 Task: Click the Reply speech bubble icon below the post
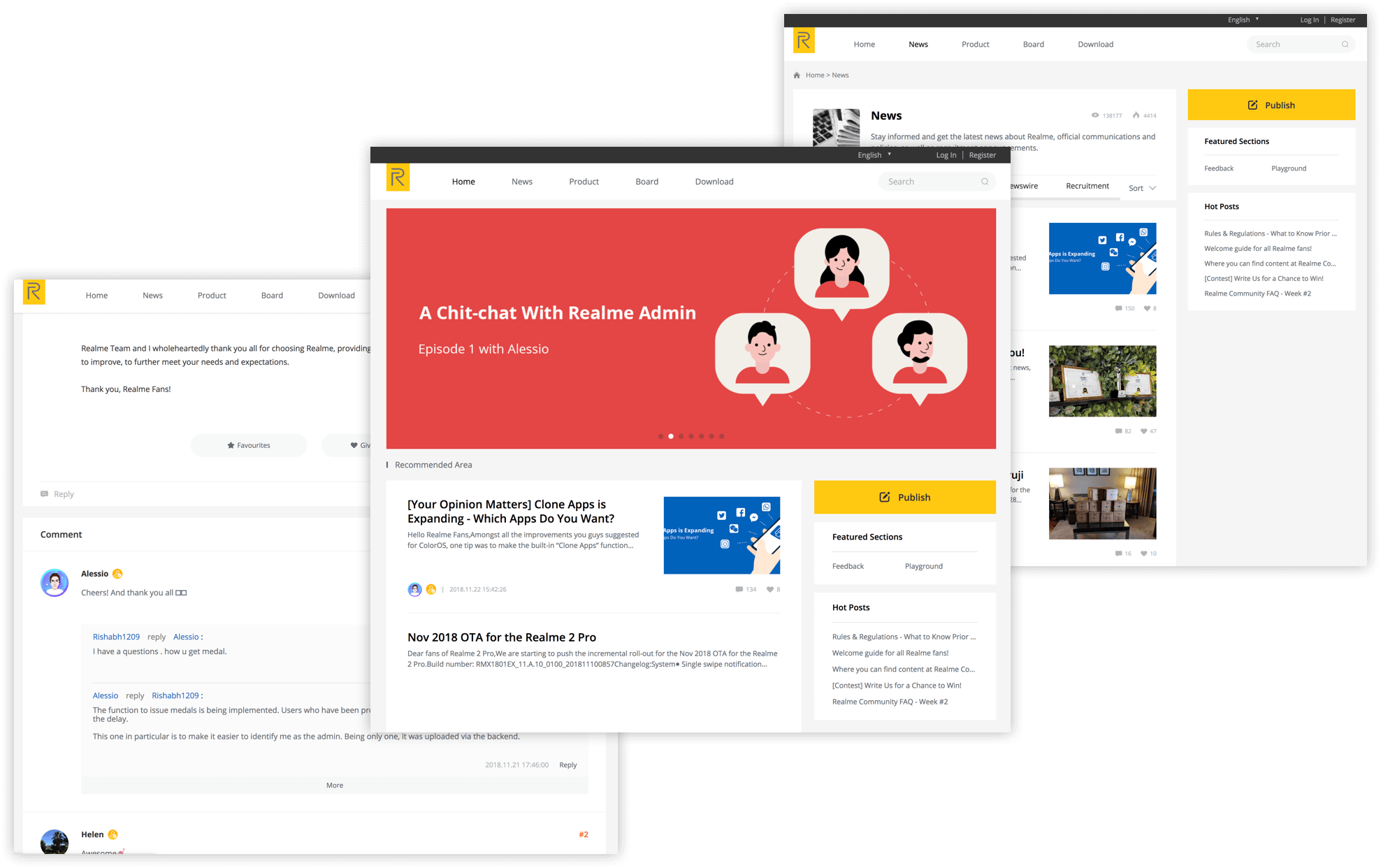point(45,494)
